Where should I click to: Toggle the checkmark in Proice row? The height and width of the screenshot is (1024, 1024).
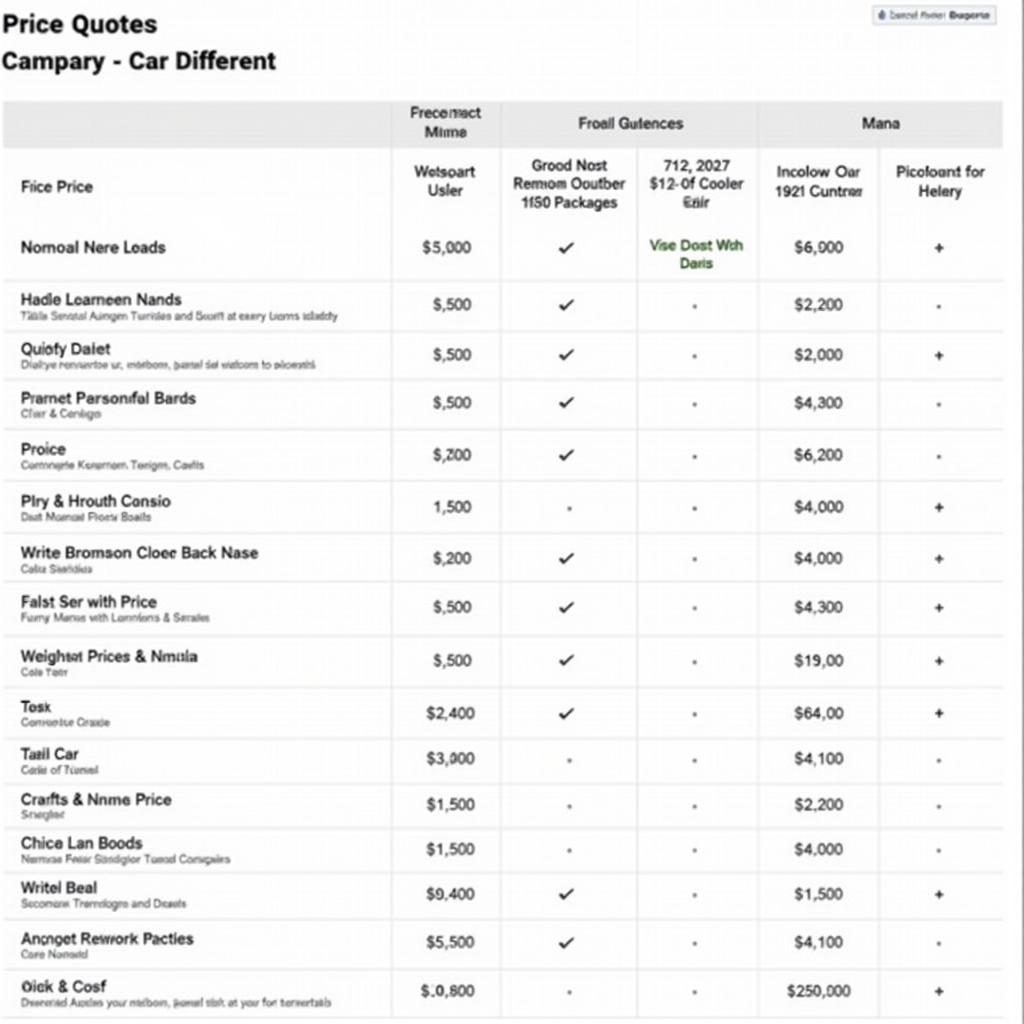coord(567,455)
